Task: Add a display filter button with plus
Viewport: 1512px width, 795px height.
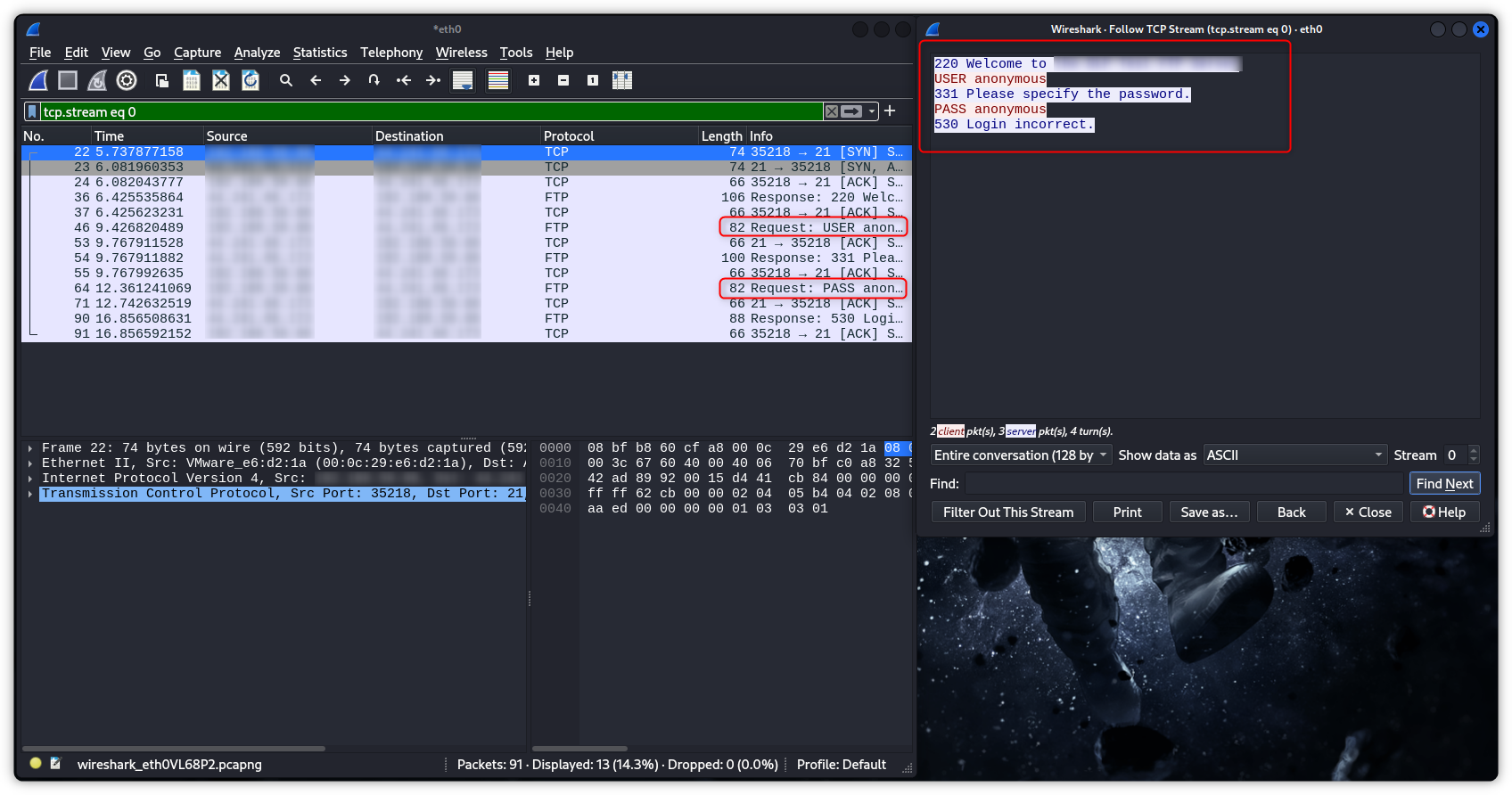Action: click(890, 111)
